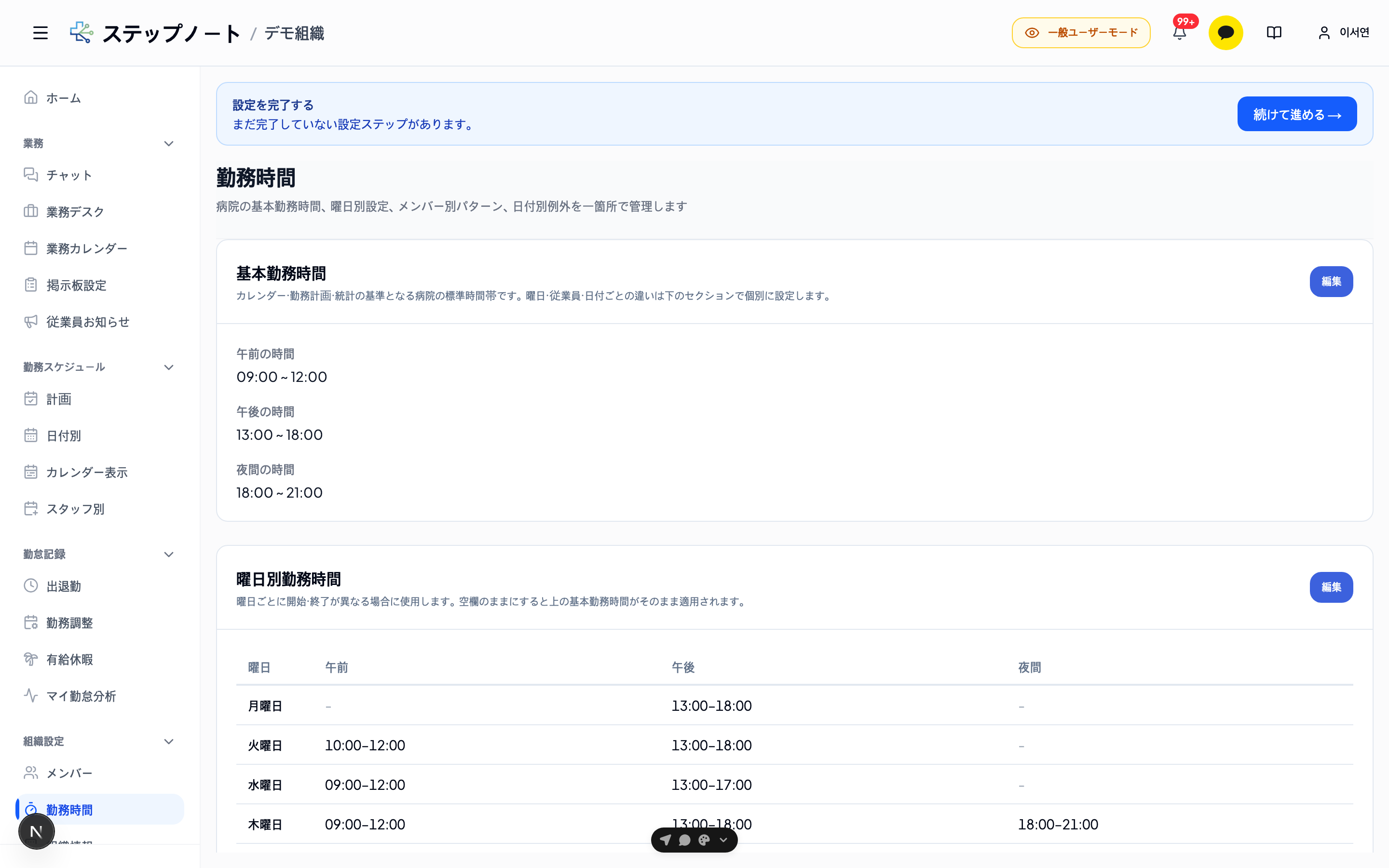Image resolution: width=1389 pixels, height=868 pixels.
Task: Click the 基本勤務時間 section title
Action: [281, 274]
